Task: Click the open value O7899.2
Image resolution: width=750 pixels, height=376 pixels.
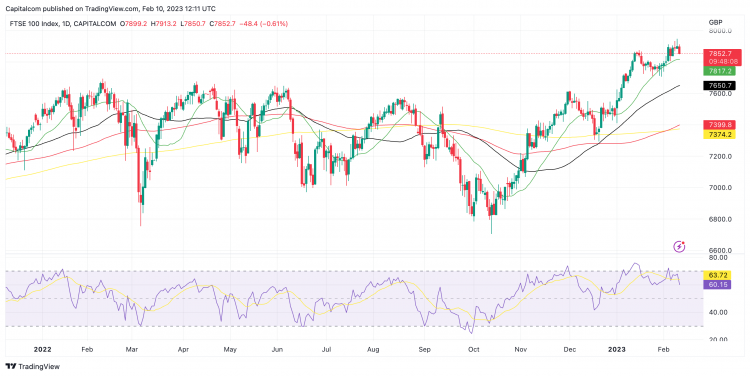Action: [133, 23]
